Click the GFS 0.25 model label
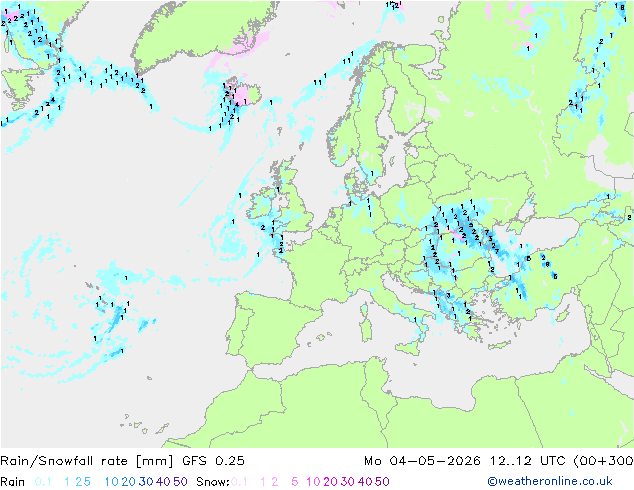The height and width of the screenshot is (490, 634). tap(213, 460)
